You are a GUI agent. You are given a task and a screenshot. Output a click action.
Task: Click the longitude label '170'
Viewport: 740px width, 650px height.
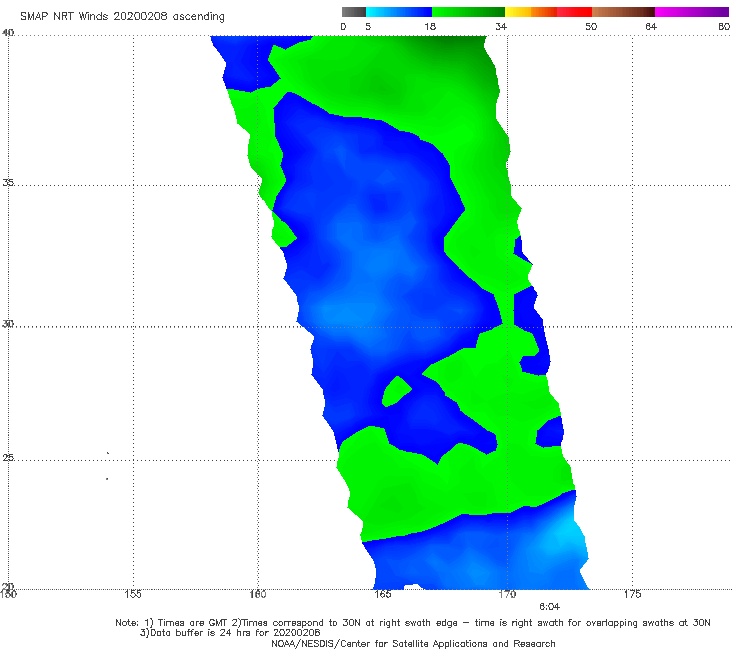(x=507, y=594)
